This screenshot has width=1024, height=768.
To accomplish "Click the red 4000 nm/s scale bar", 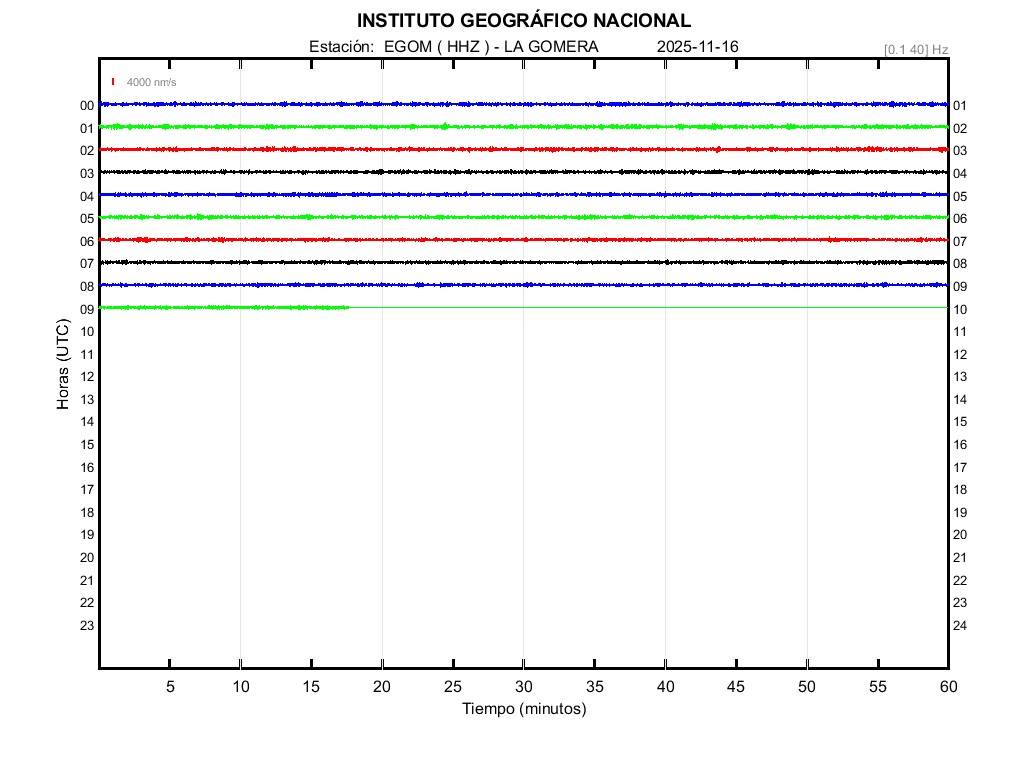I will [x=113, y=82].
